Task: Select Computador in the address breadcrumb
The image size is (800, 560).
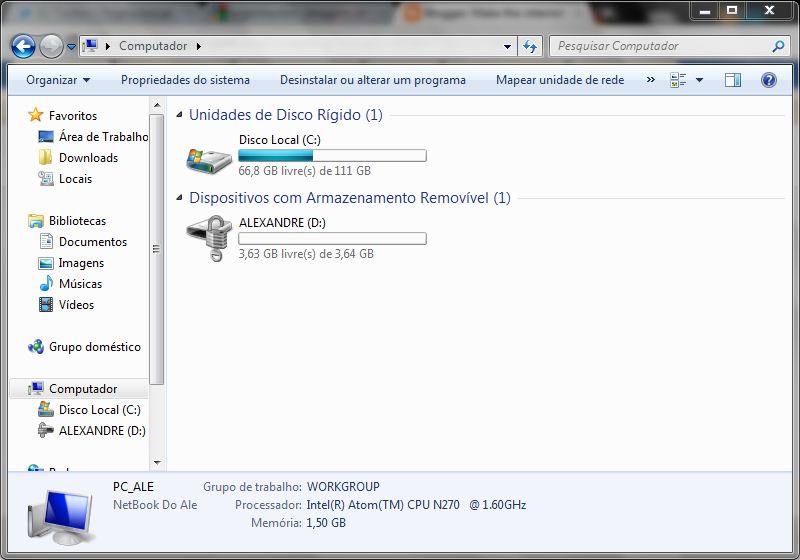Action: click(153, 46)
